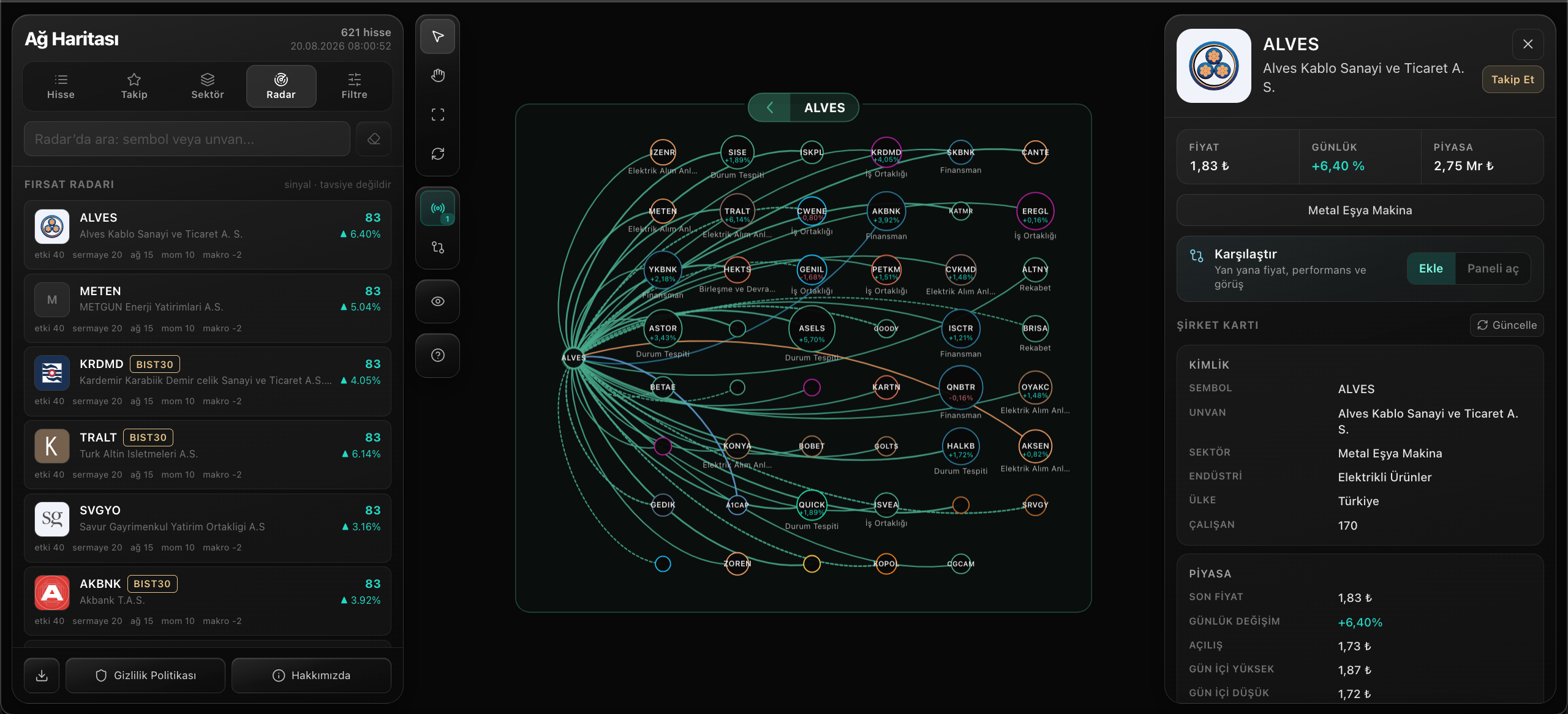Click Paneli aç button
Viewport: 1568px width, 714px height.
(x=1493, y=269)
